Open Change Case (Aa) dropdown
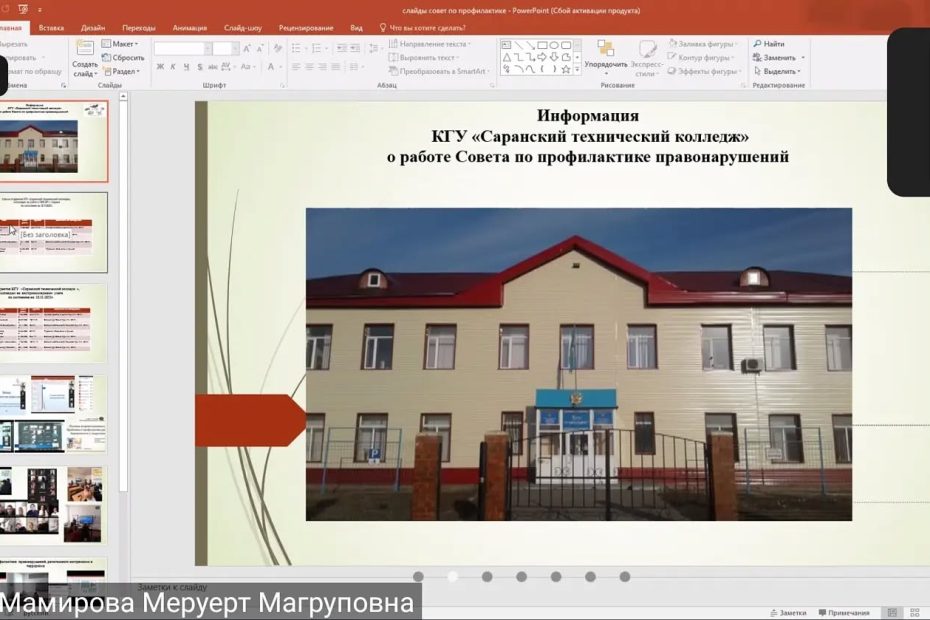Screen dimensions: 930x620 (247, 67)
